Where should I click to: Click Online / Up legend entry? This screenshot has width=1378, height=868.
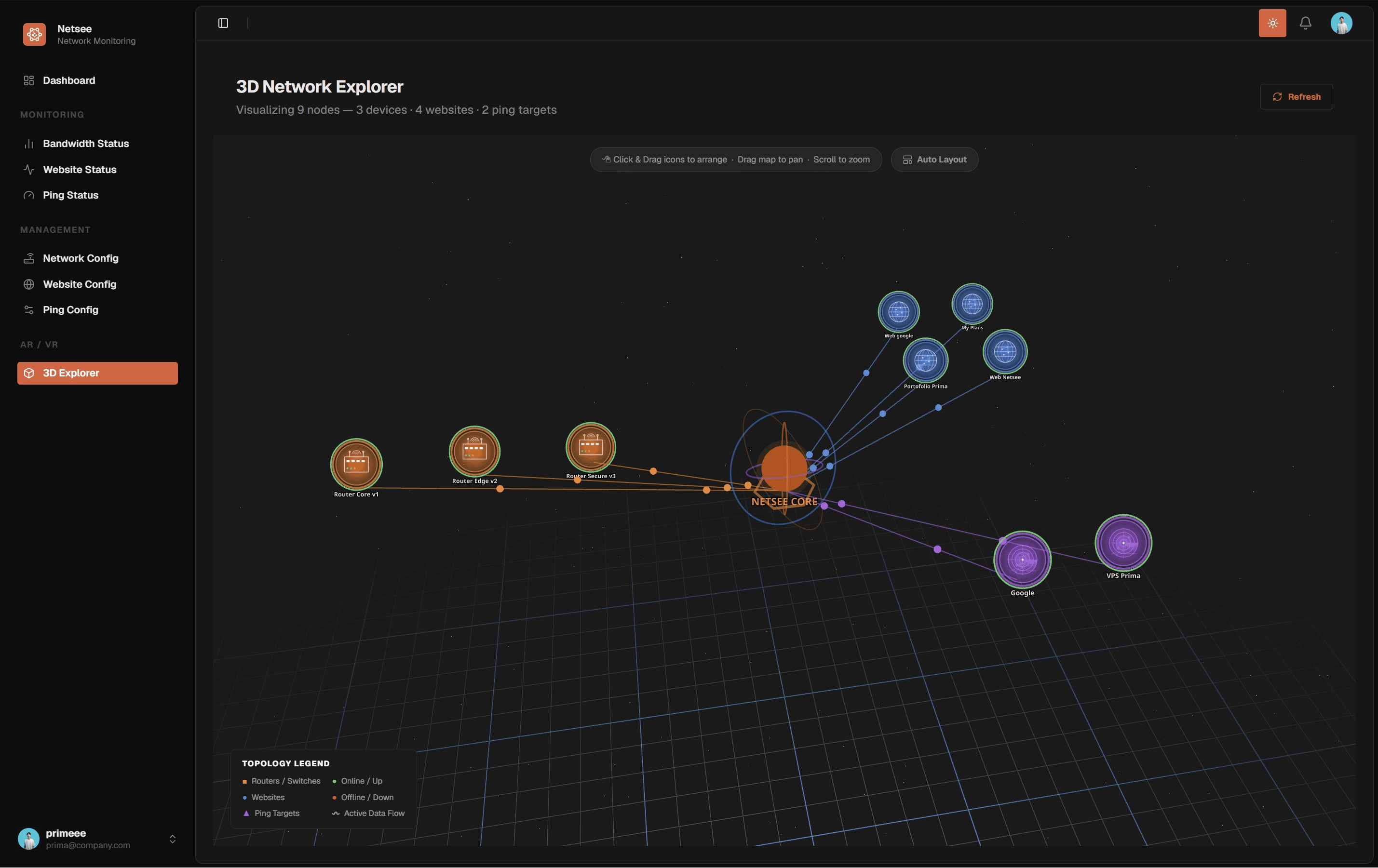point(357,781)
